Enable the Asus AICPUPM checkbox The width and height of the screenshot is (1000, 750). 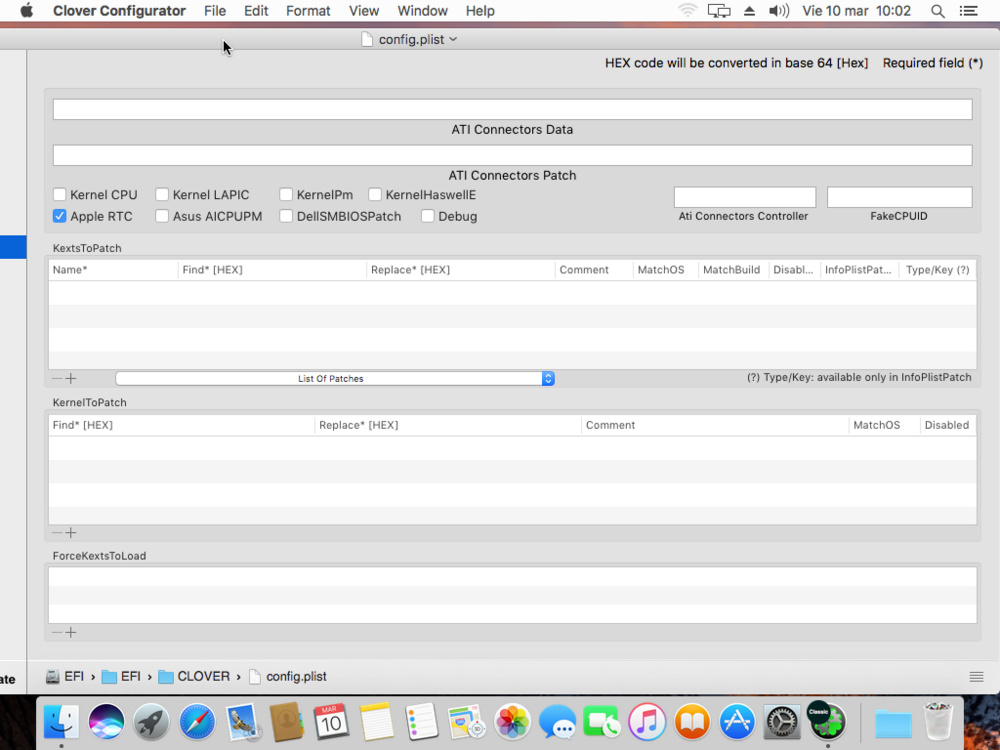tap(162, 216)
